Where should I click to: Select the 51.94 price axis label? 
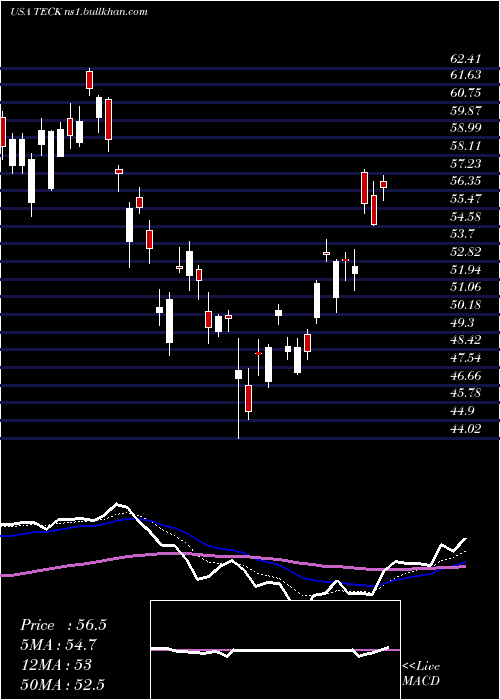click(x=465, y=269)
